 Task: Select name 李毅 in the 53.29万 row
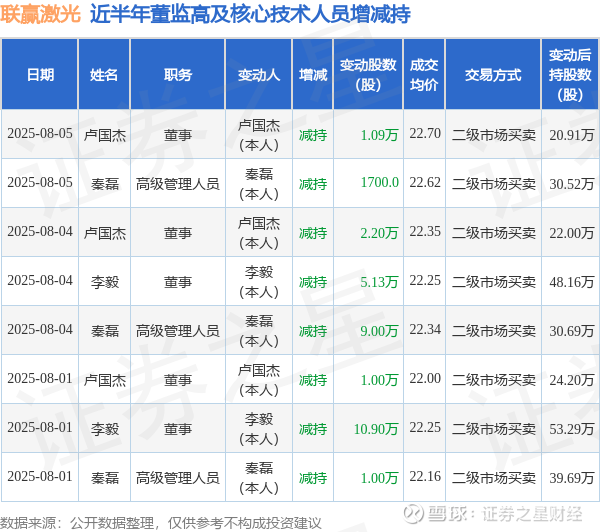(x=104, y=429)
